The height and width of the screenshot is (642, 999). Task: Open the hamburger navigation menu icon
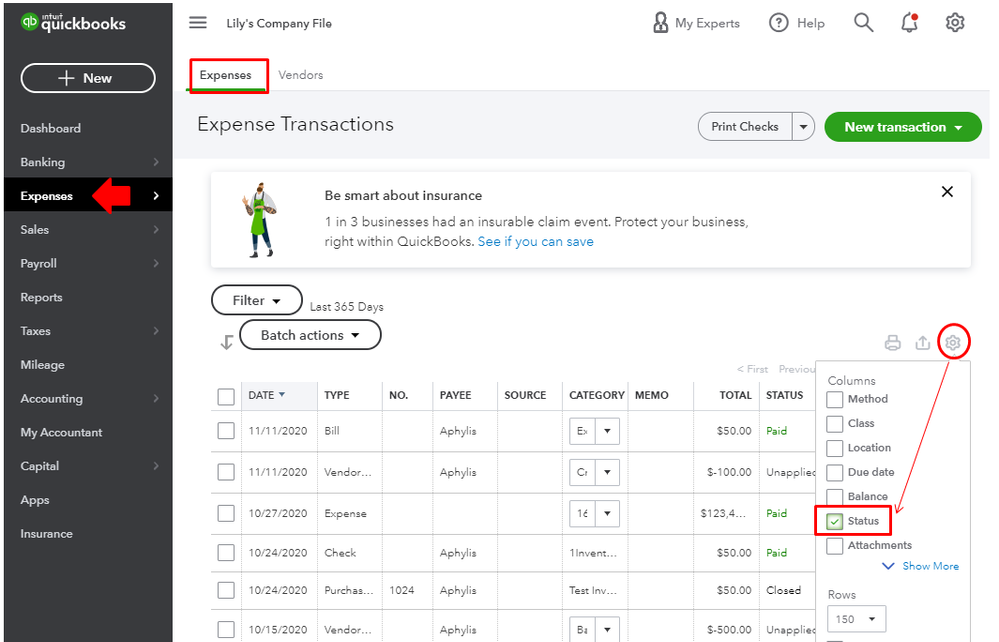click(198, 23)
